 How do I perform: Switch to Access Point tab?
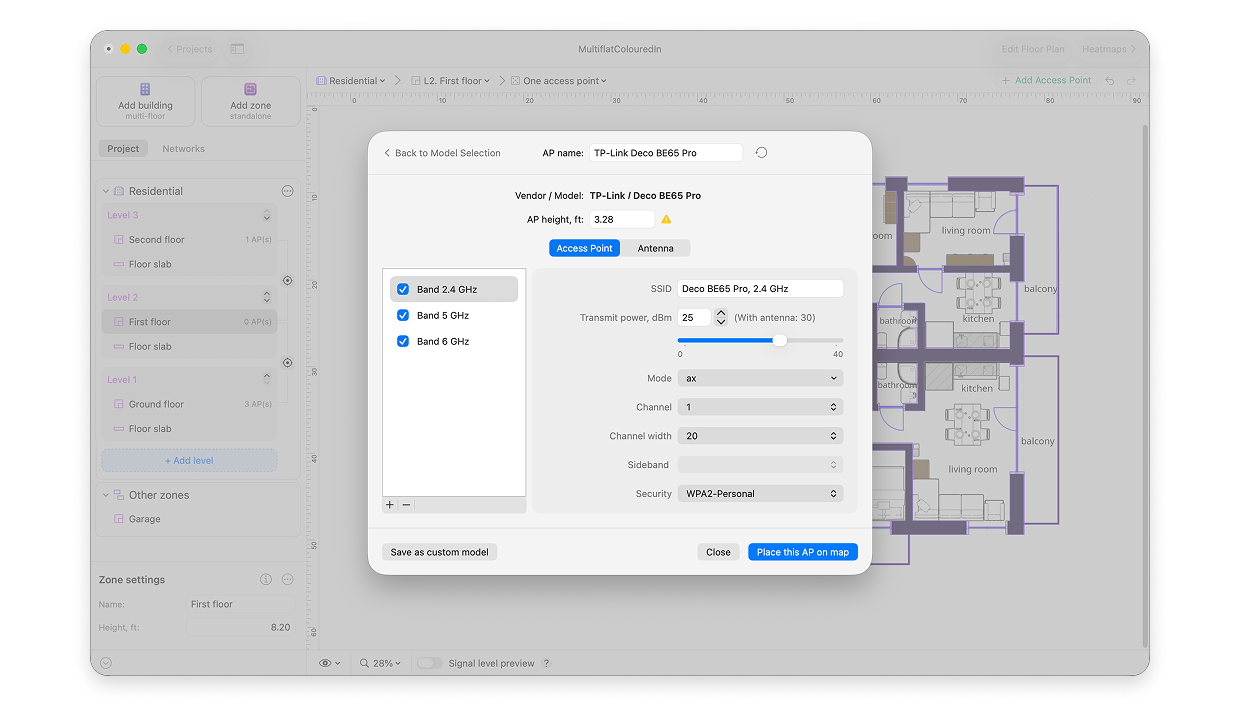(584, 248)
